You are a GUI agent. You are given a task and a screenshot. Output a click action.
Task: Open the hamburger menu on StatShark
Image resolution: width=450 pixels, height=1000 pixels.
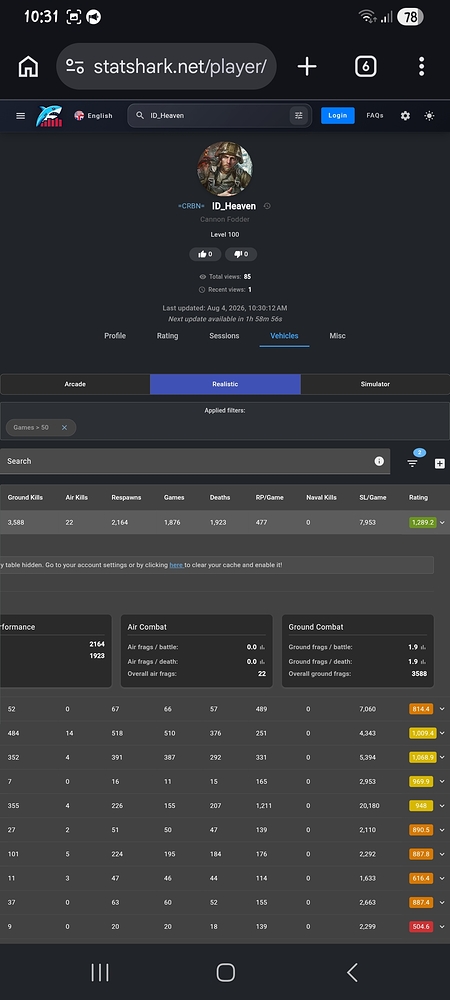20,115
